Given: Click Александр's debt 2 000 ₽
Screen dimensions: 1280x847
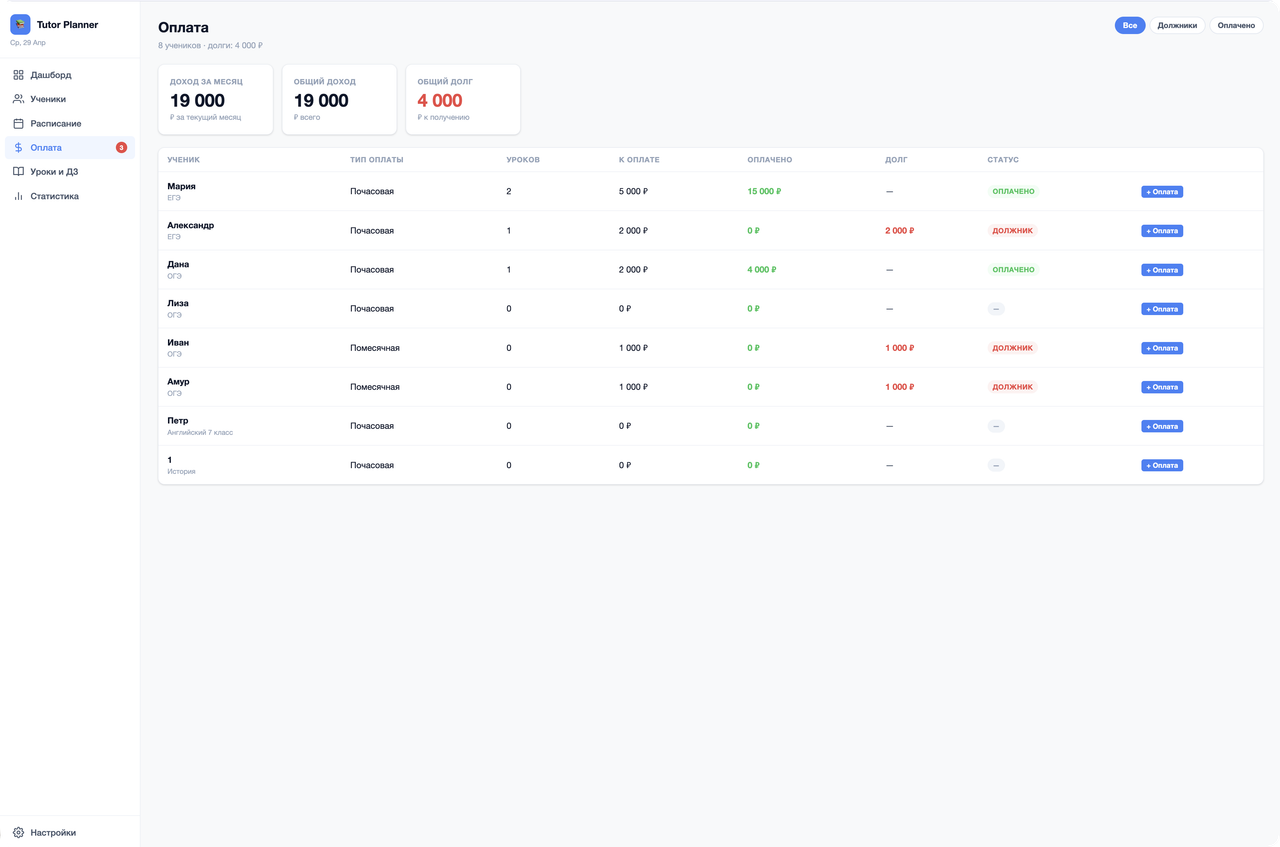Looking at the screenshot, I should point(900,230).
